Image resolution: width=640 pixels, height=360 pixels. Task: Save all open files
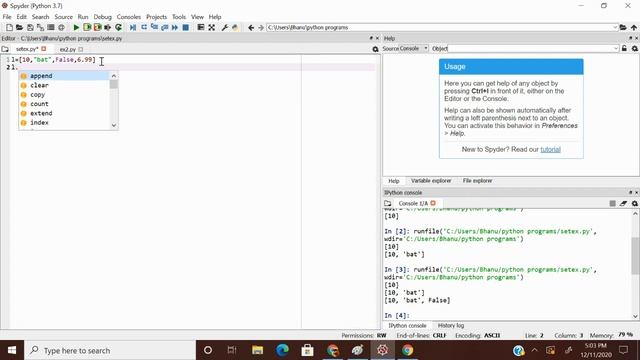click(x=40, y=27)
